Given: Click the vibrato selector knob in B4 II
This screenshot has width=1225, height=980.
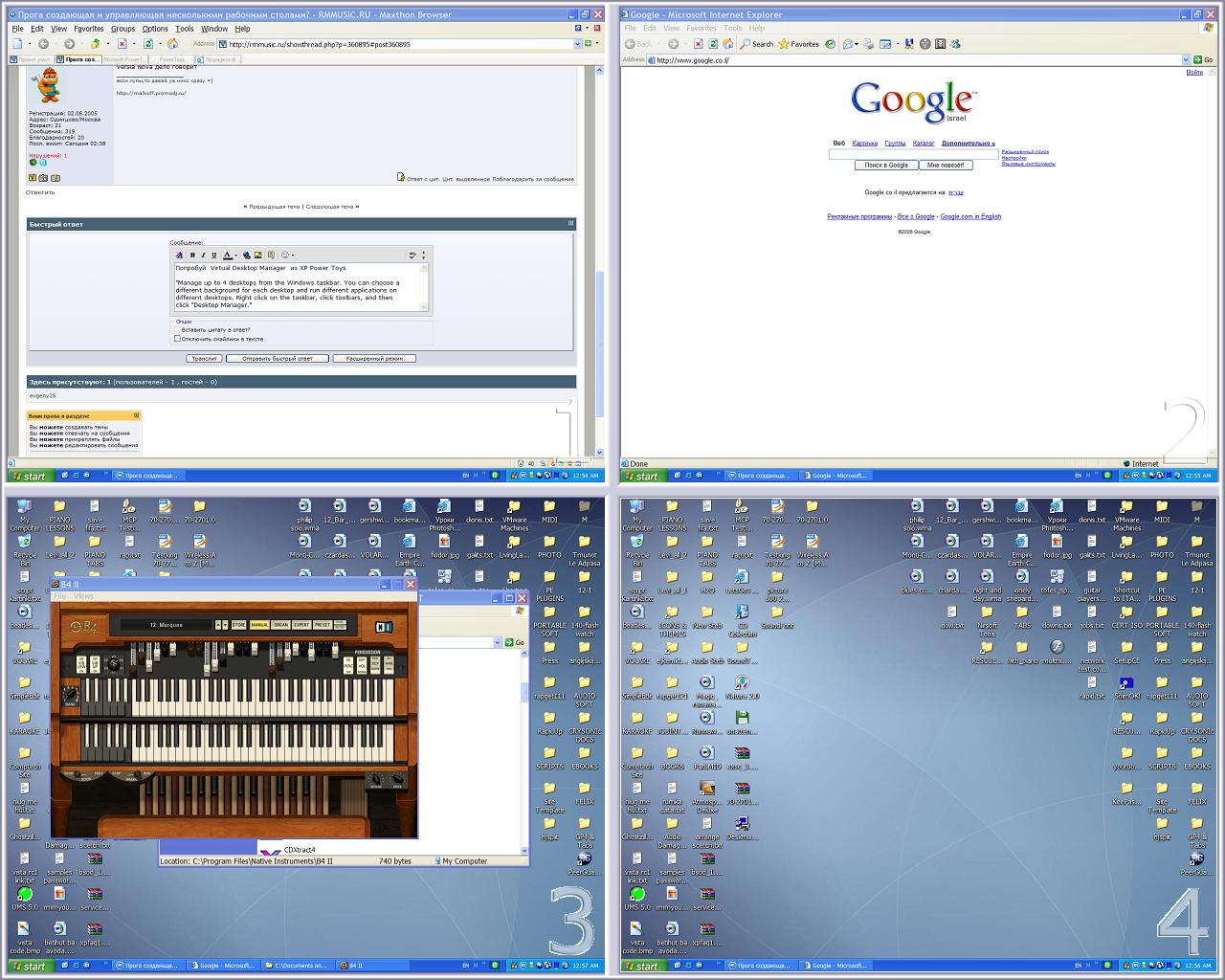Looking at the screenshot, I should (115, 662).
